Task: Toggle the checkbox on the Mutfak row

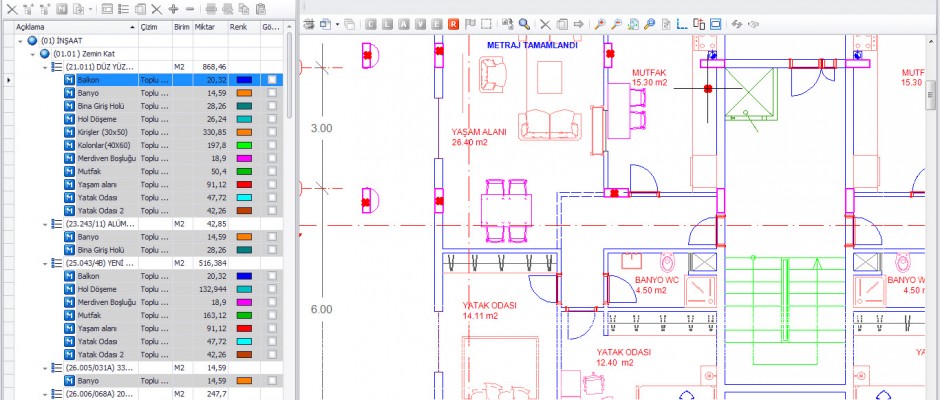Action: [x=273, y=171]
